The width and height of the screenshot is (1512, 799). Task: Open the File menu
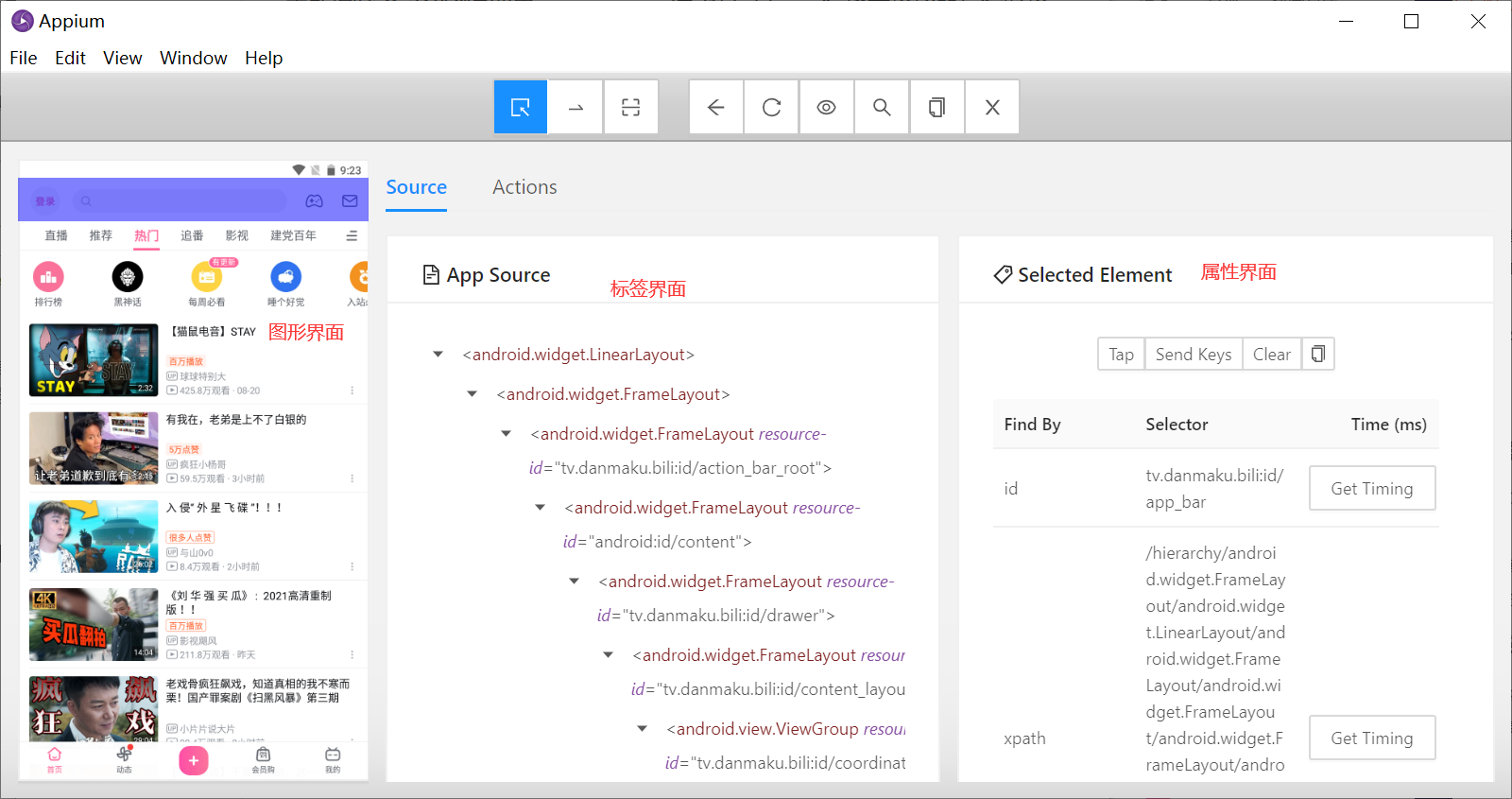(x=24, y=58)
